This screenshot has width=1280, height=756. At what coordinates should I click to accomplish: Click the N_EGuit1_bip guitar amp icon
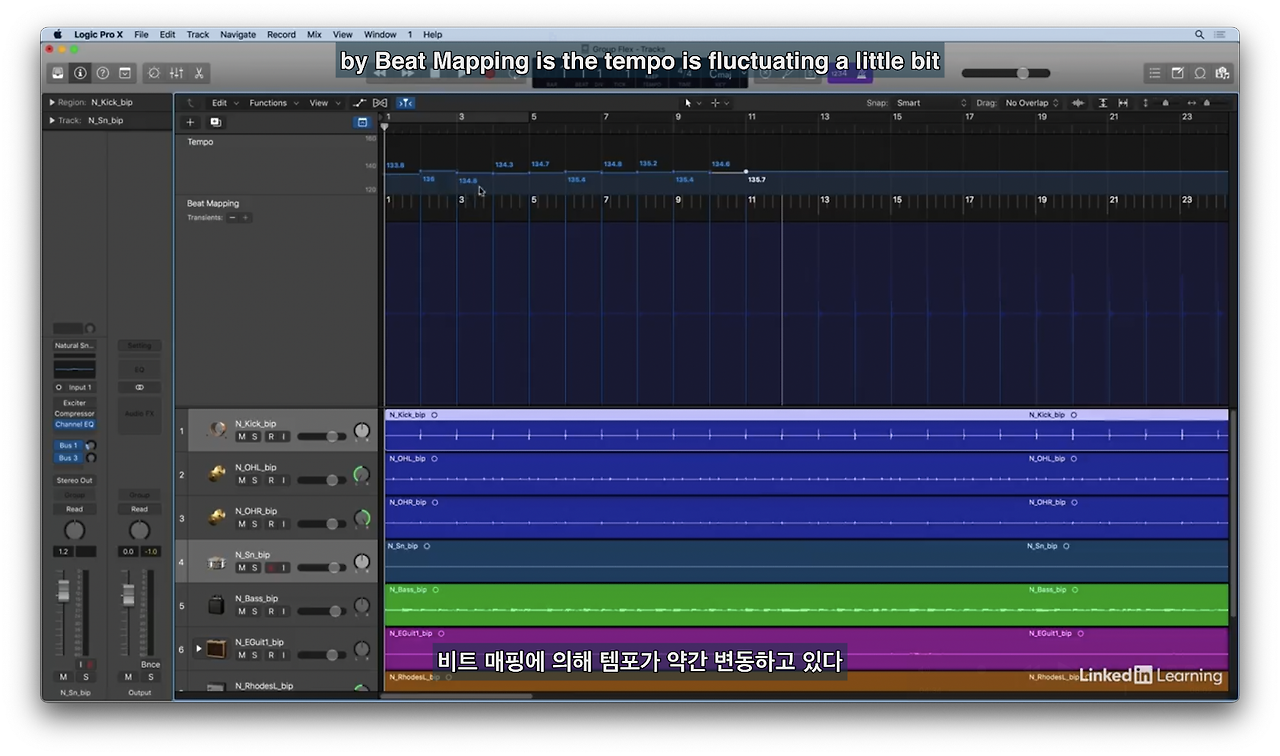216,649
